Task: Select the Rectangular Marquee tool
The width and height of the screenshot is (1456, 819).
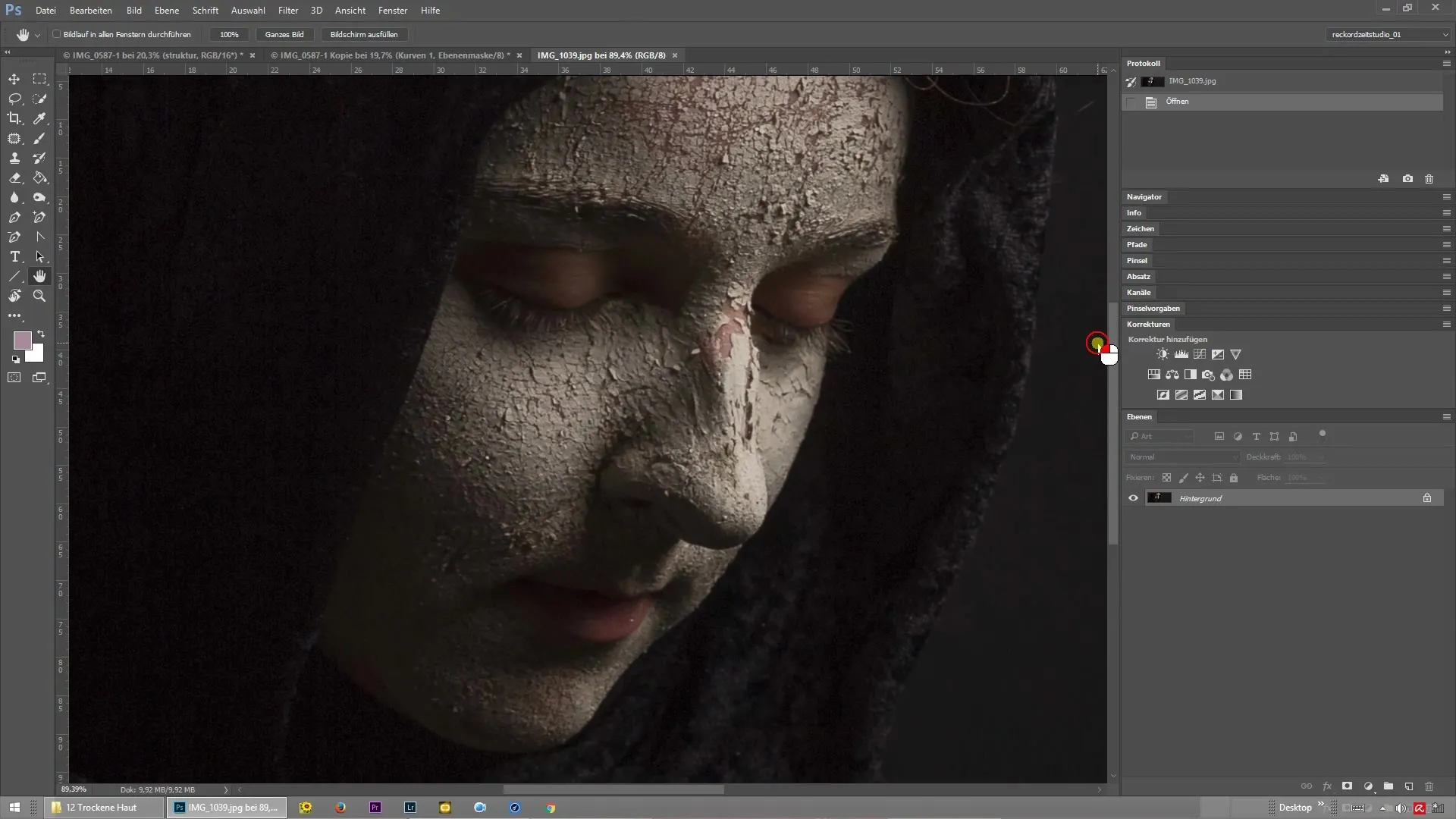Action: (39, 79)
